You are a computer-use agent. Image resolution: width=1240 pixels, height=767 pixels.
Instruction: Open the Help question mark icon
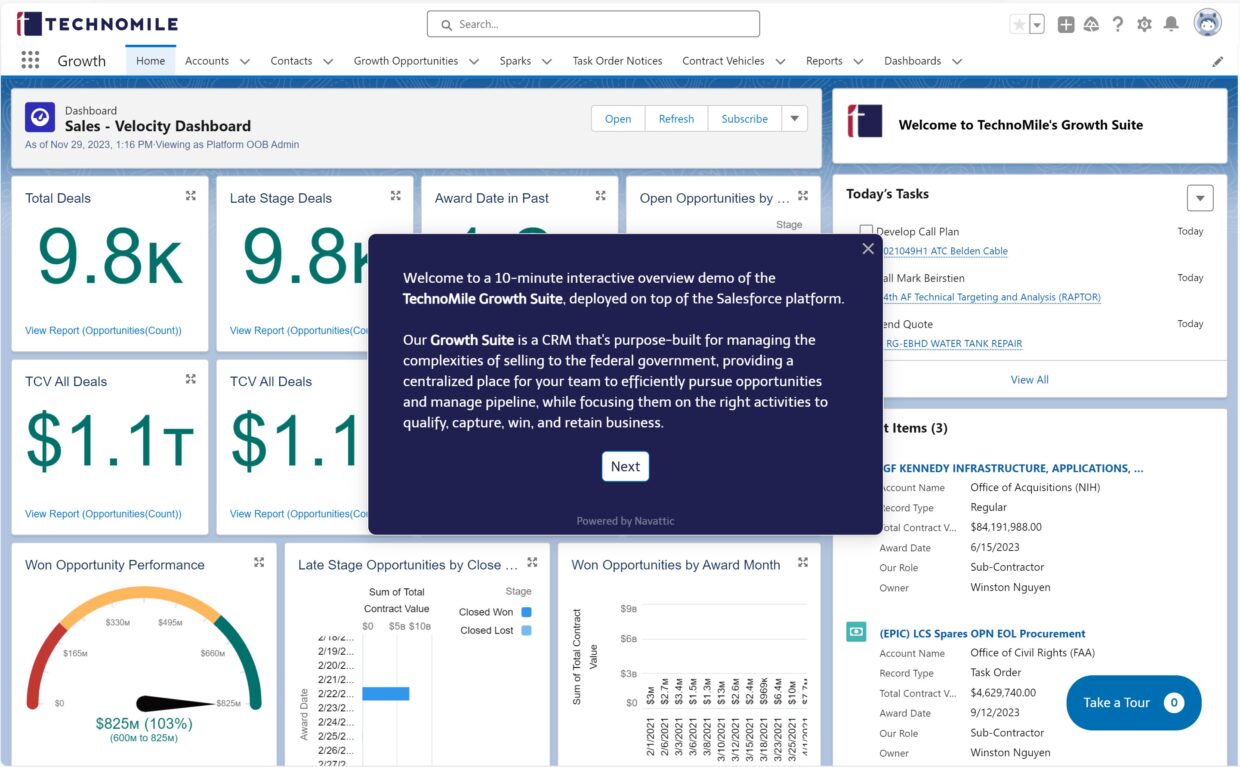(x=1118, y=24)
